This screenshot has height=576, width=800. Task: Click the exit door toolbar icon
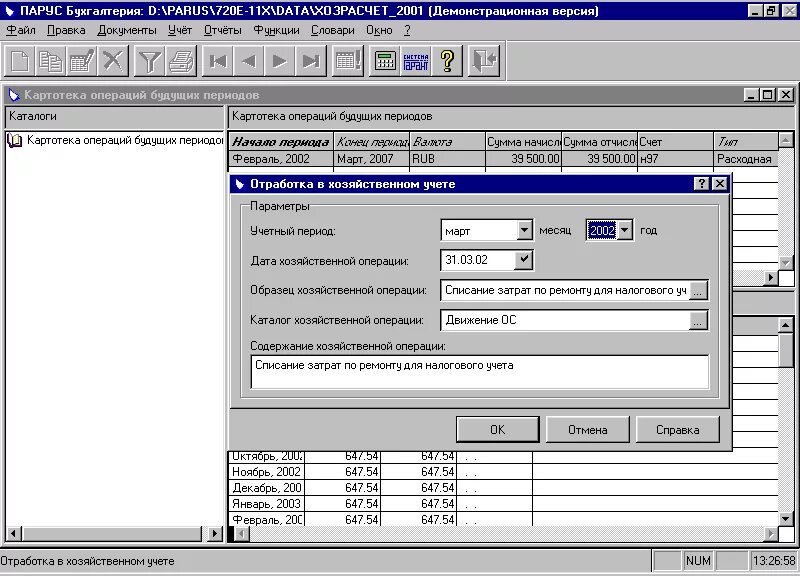484,61
